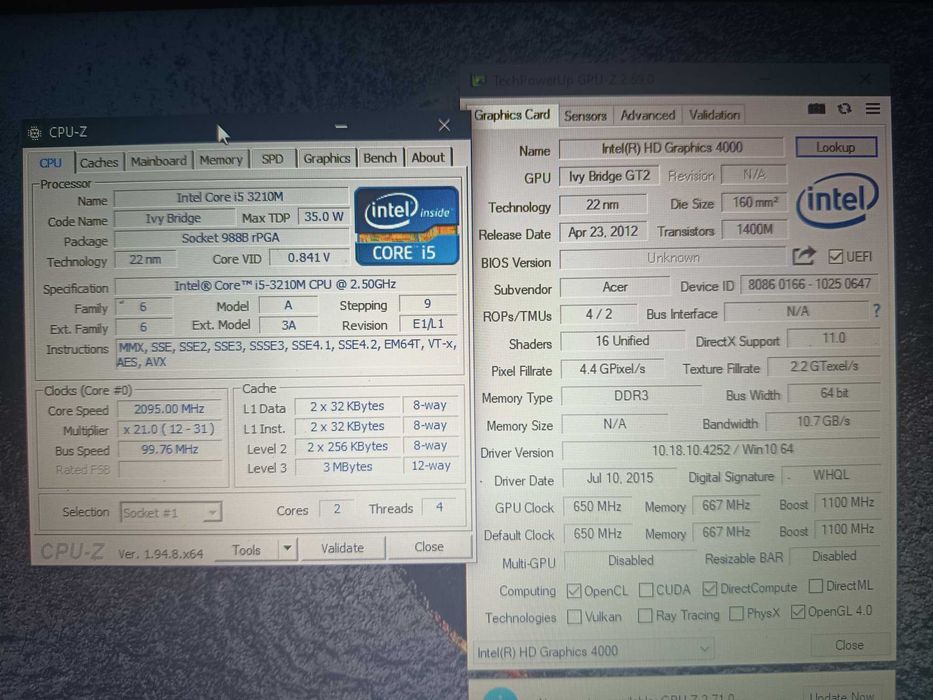Click the Tools button in CPU-Z
Screen dimensions: 933x700
point(246,550)
